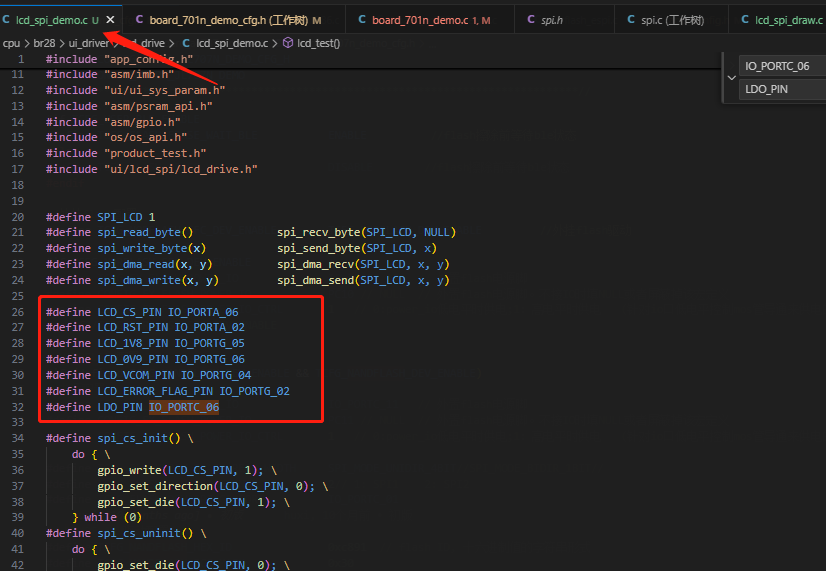Click the br28 breadcrumb segment
The height and width of the screenshot is (571, 826).
click(44, 43)
